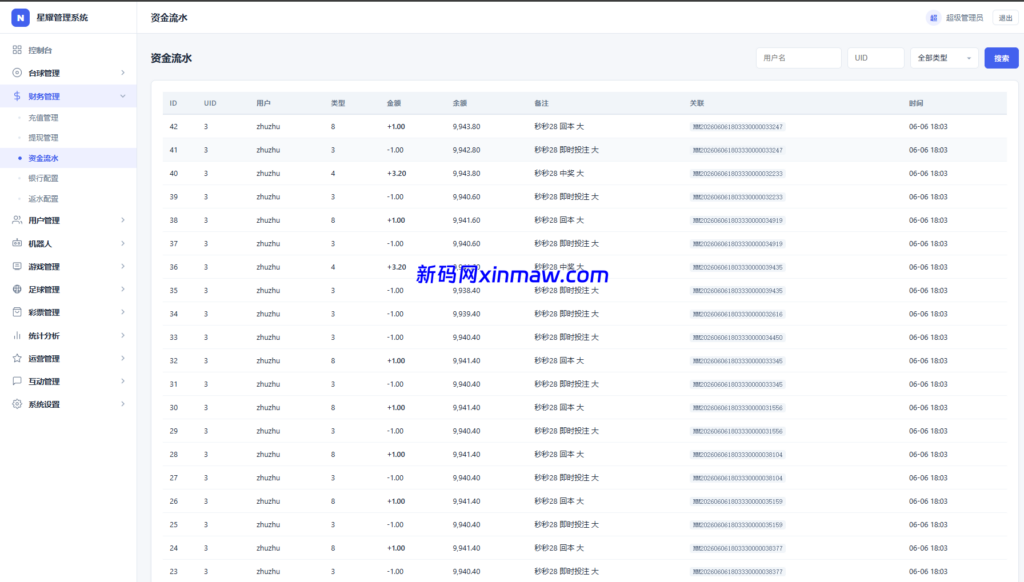Screen dimensions: 1024x582
Task: Click the 备注 column header
Action: point(541,103)
